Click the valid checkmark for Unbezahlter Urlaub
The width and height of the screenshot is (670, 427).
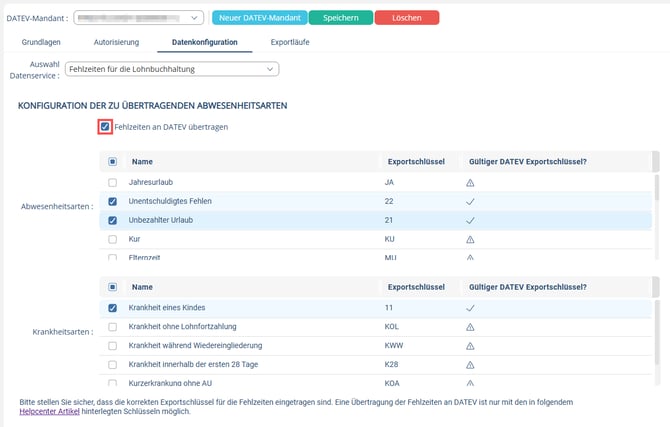click(x=470, y=221)
